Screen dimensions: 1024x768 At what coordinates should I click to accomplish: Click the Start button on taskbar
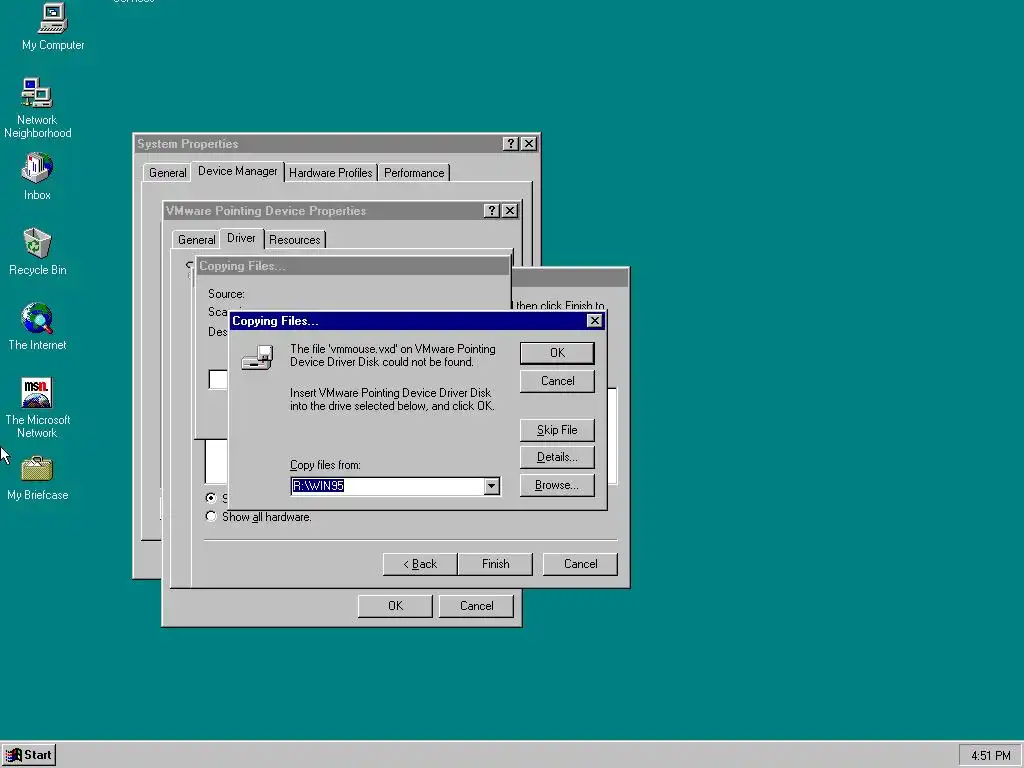29,755
